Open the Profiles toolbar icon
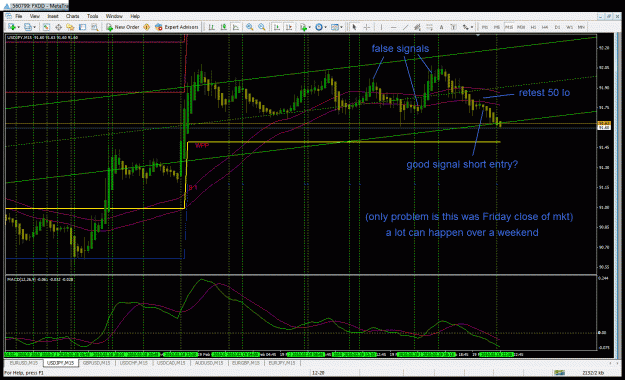The height and width of the screenshot is (380, 625). coord(28,27)
